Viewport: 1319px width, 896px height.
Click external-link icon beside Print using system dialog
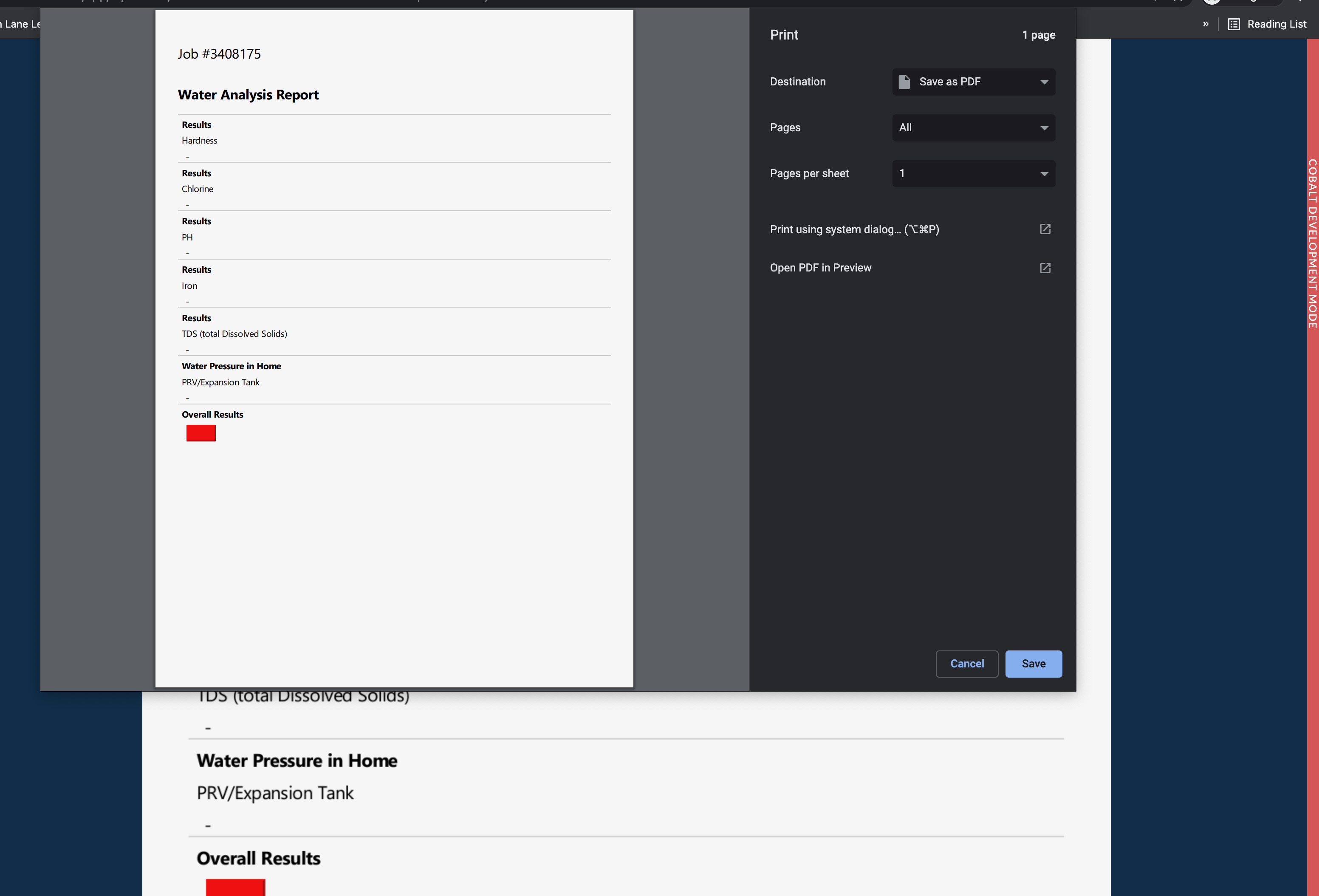pos(1045,229)
